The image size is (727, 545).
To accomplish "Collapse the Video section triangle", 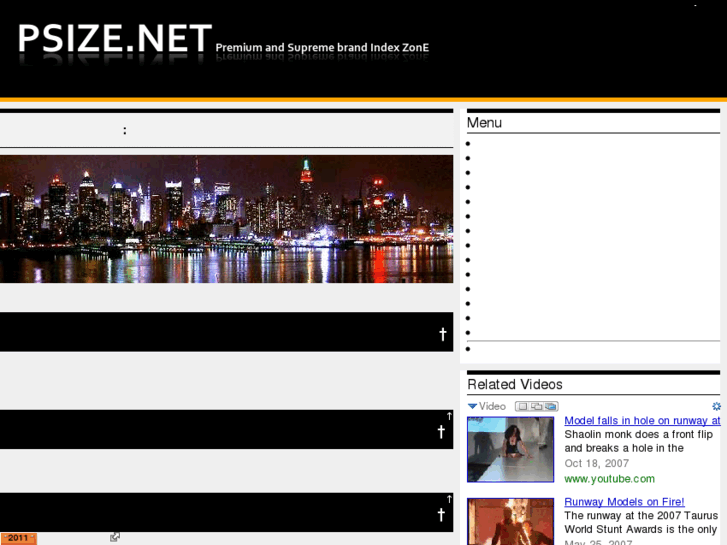I will click(x=472, y=406).
